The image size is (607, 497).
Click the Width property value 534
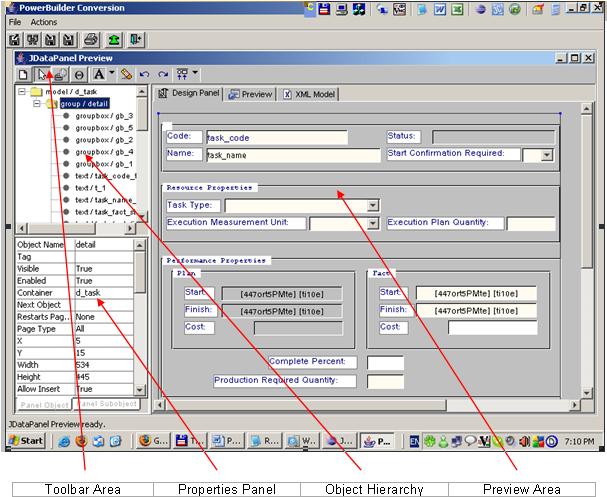coord(104,365)
